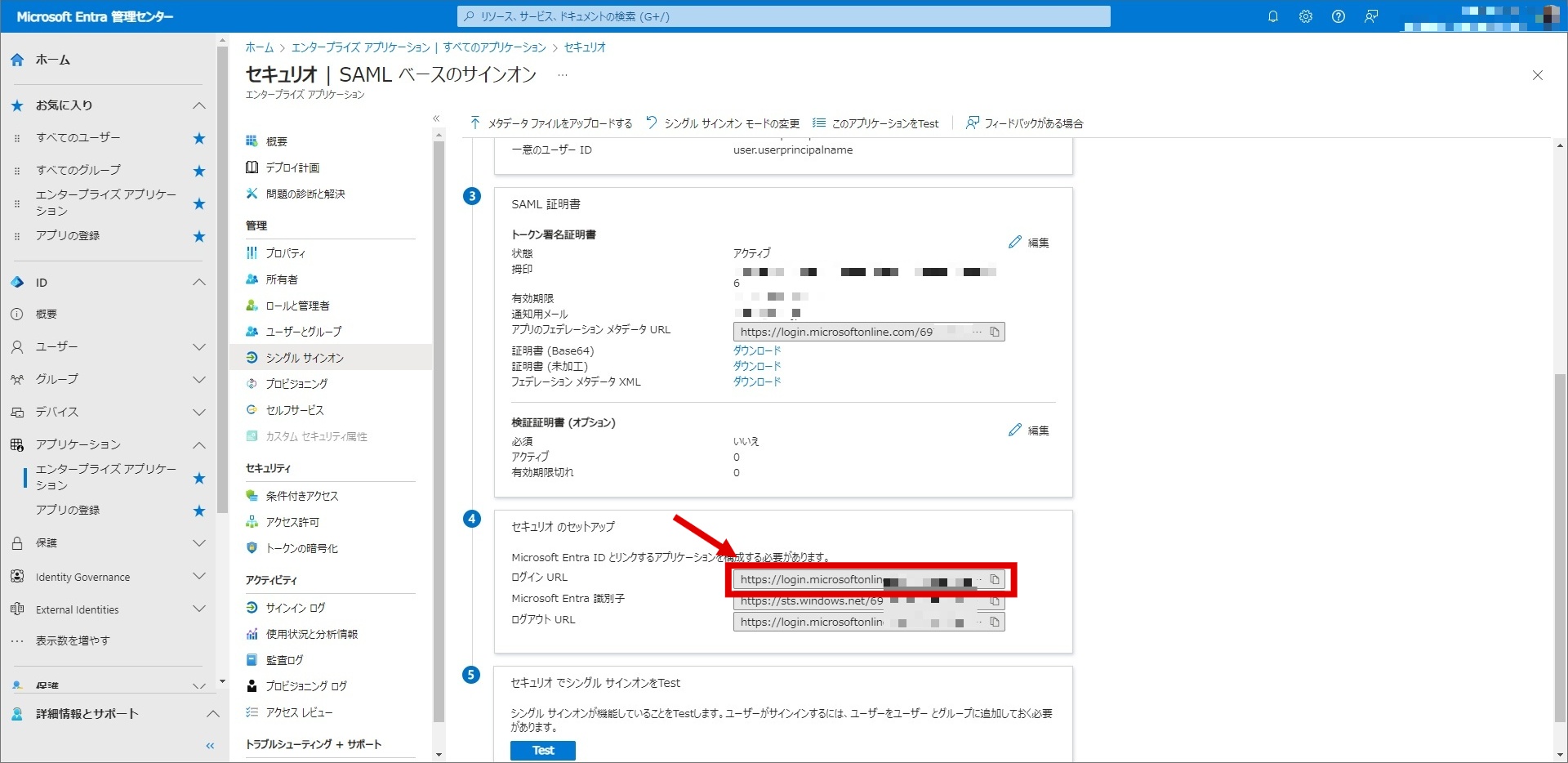Download the 証明書 (未加工) file

(757, 366)
